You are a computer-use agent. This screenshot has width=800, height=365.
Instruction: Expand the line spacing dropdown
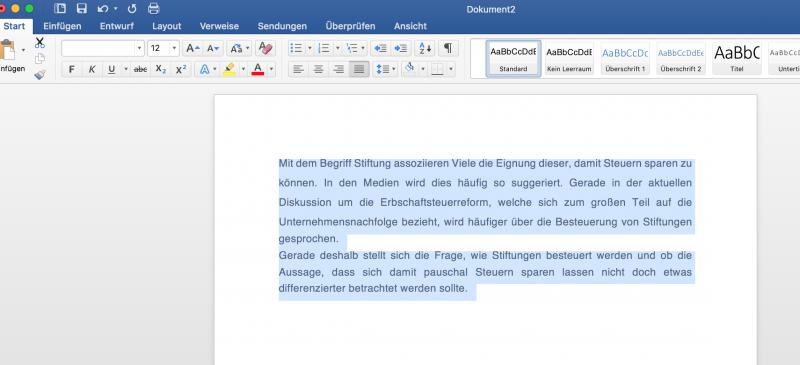(394, 69)
